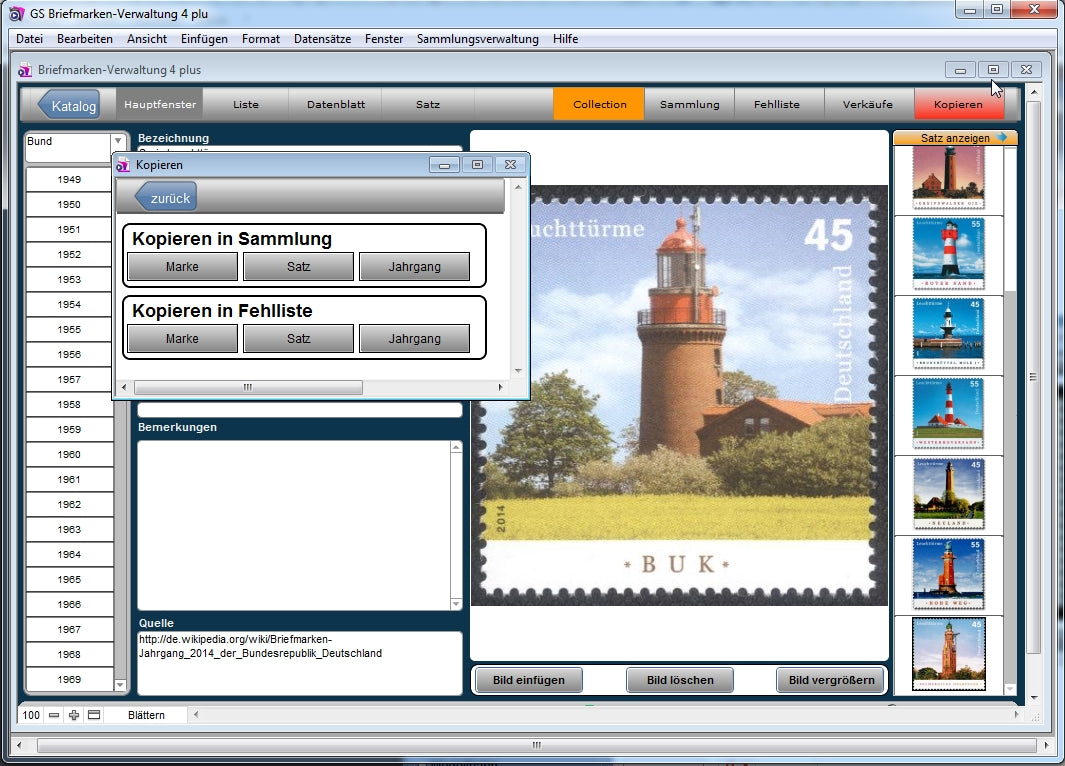The width and height of the screenshot is (1065, 766).
Task: Toggle the status toolbar layout icon
Action: point(94,715)
